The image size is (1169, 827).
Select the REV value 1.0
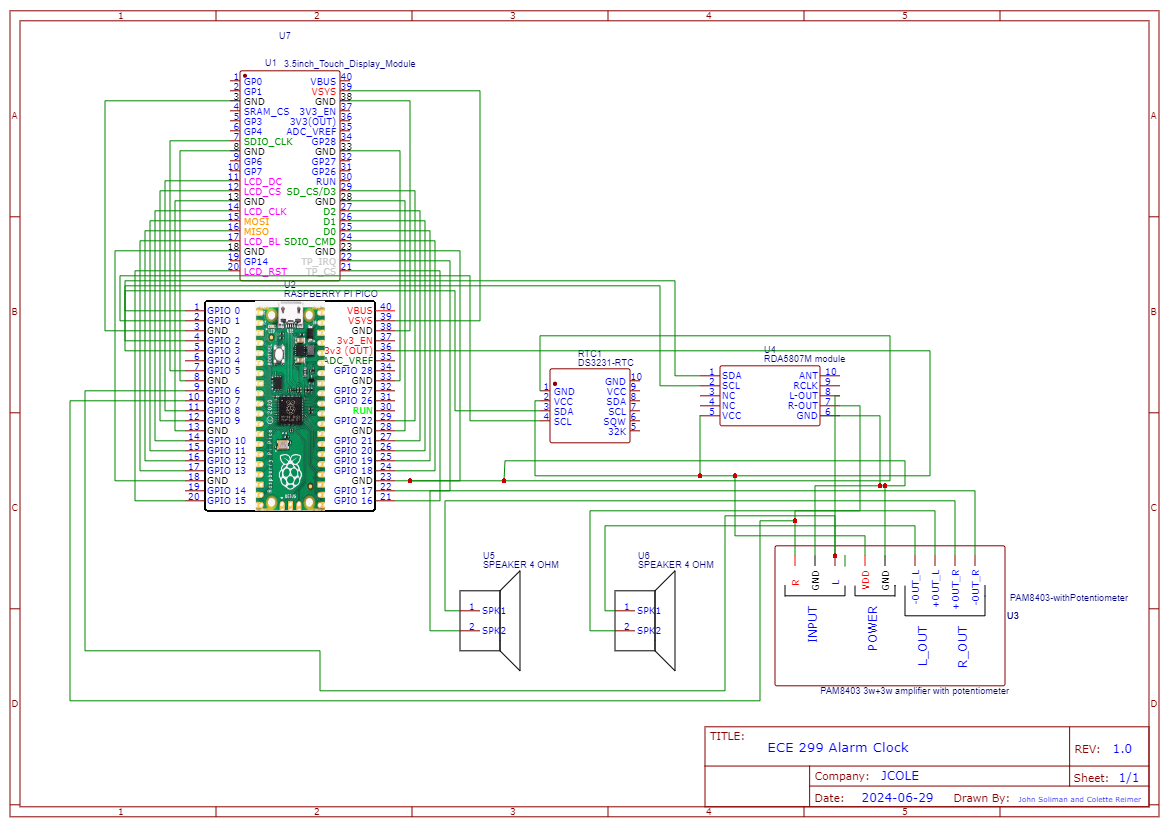tap(1122, 749)
